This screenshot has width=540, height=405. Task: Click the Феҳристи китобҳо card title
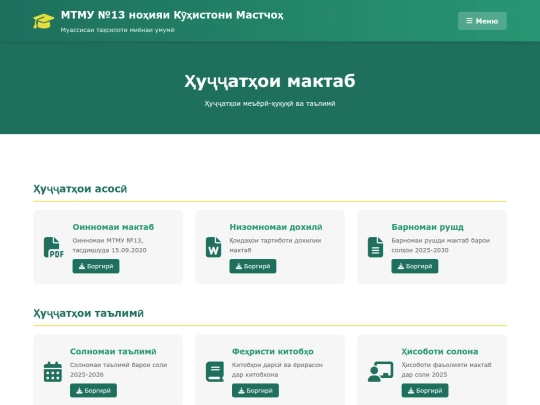click(x=273, y=351)
